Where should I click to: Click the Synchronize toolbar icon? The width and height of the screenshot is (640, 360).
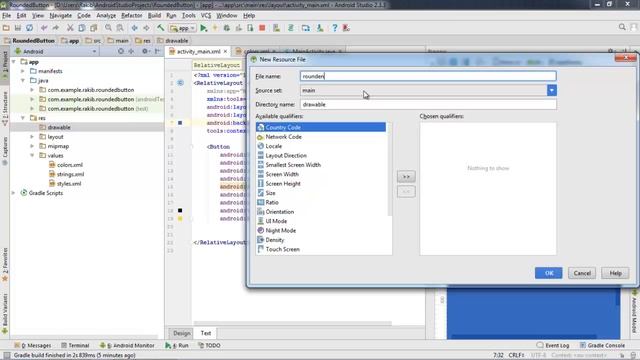click(29, 28)
